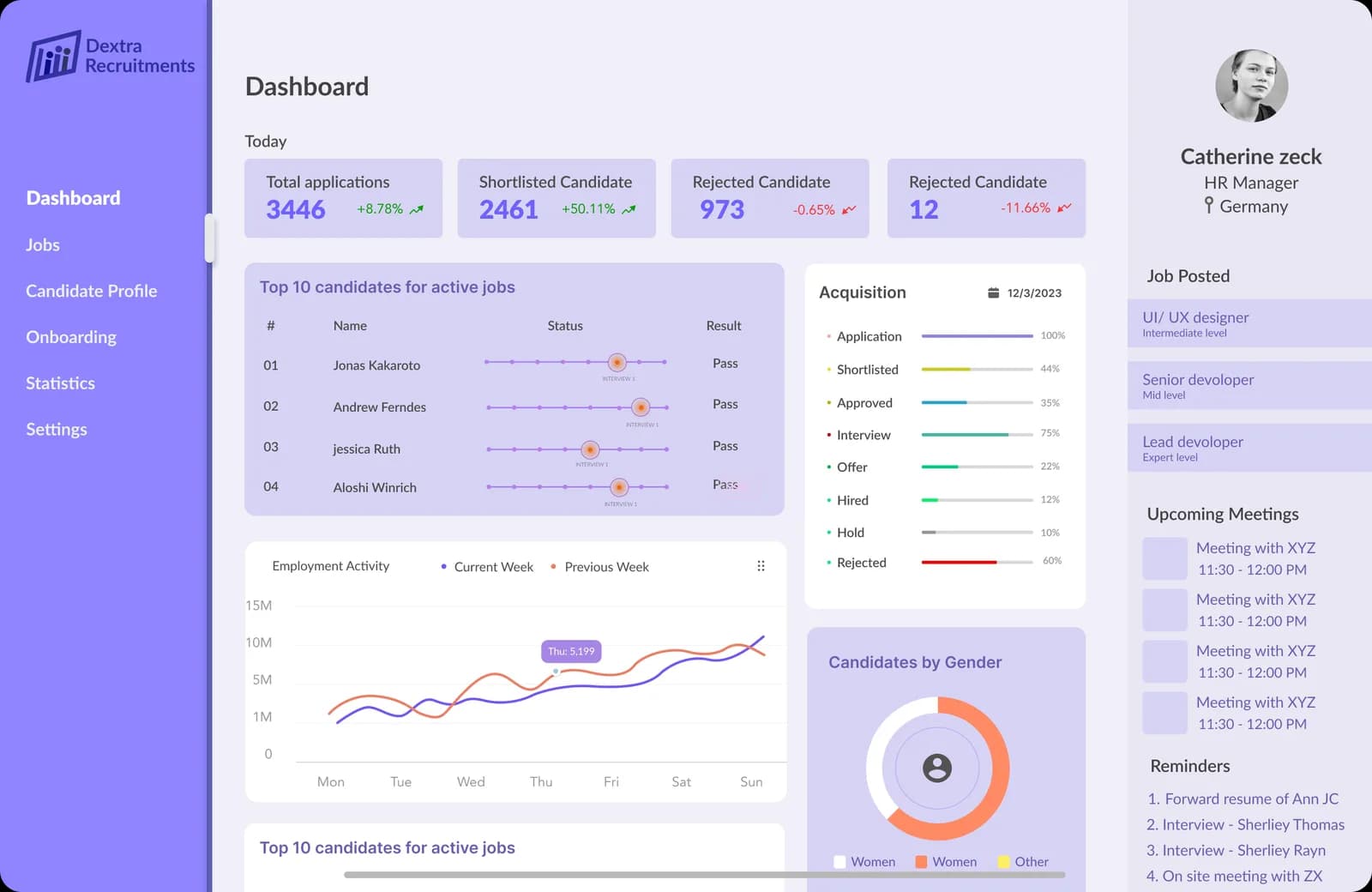
Task: Click the location pin icon next to Germany
Action: pos(1208,205)
